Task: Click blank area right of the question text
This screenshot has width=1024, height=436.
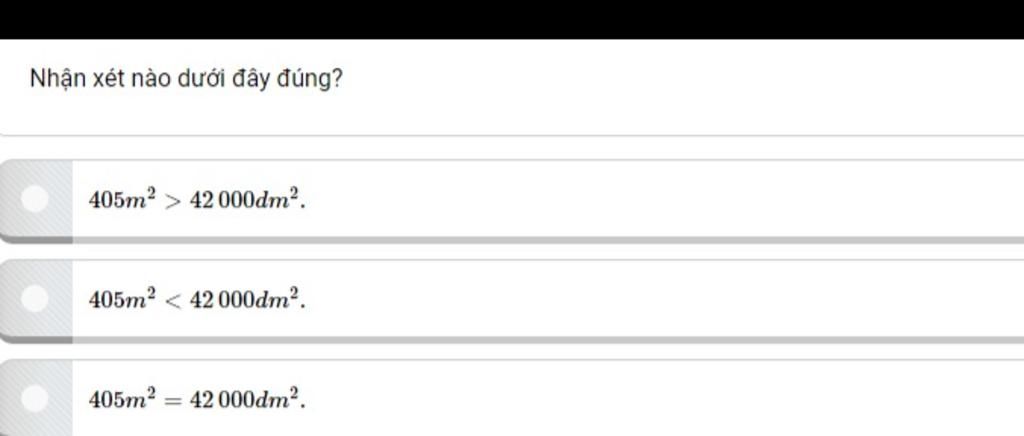Action: pos(650,78)
